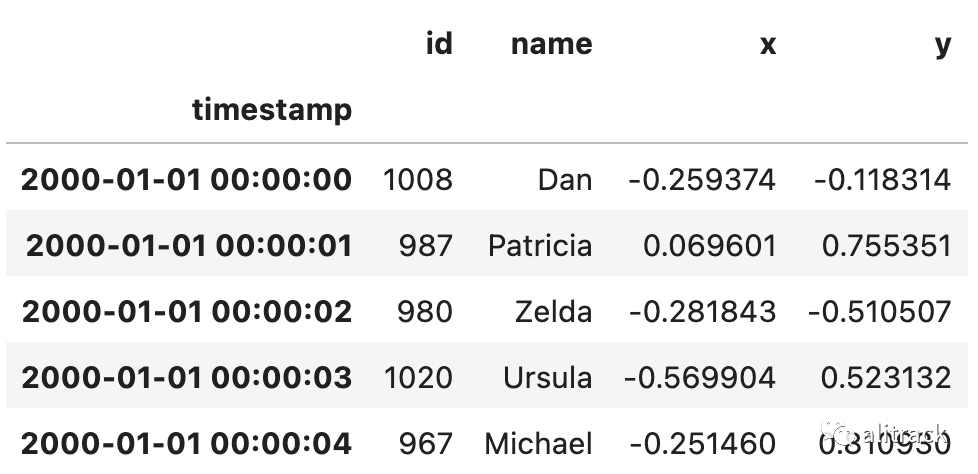The height and width of the screenshot is (474, 978).
Task: Click row index 2000-01-01 00:00:02
Action: (187, 312)
